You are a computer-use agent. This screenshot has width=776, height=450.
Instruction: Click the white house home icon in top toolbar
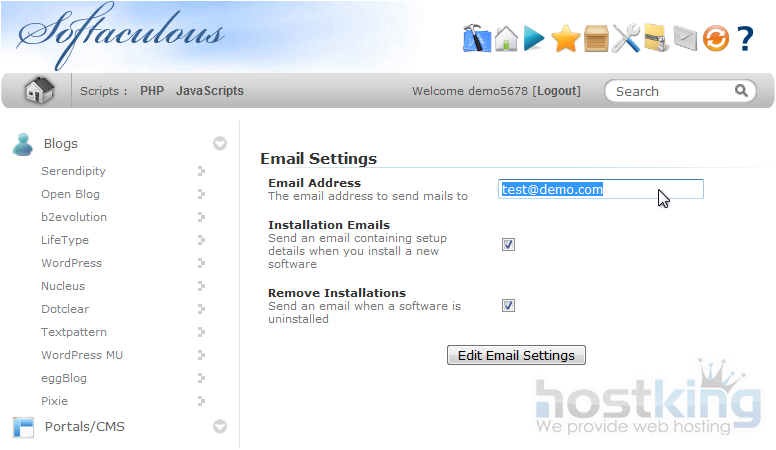point(506,39)
